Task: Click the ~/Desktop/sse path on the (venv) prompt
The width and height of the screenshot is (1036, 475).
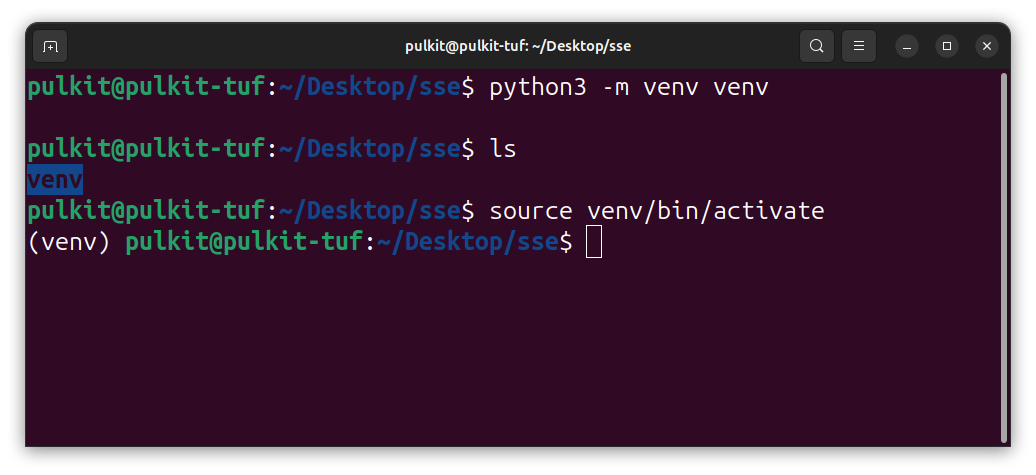Action: tap(468, 242)
